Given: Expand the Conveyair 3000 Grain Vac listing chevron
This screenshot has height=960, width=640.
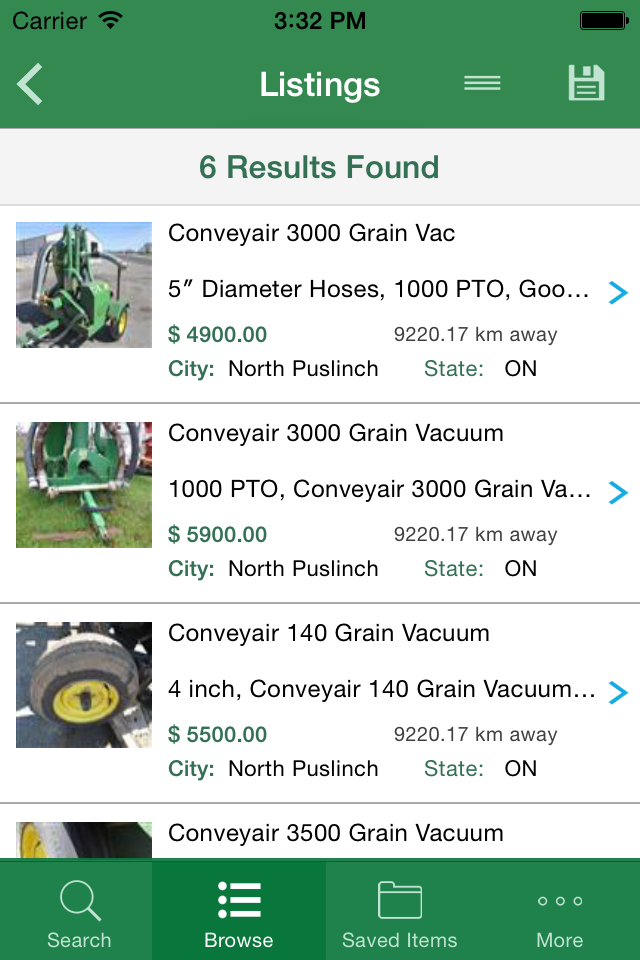Looking at the screenshot, I should click(x=619, y=293).
